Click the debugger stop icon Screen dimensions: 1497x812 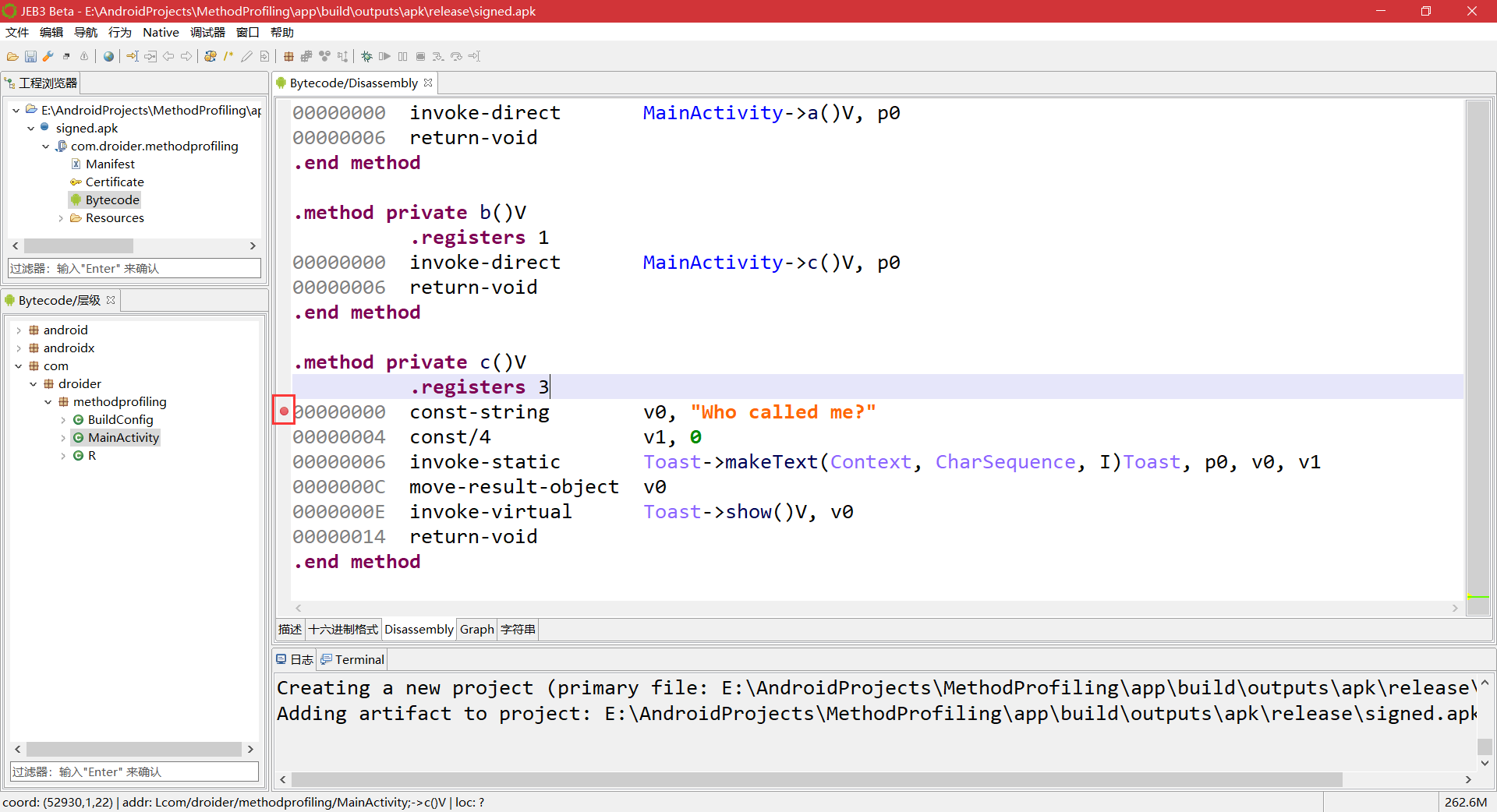[420, 56]
